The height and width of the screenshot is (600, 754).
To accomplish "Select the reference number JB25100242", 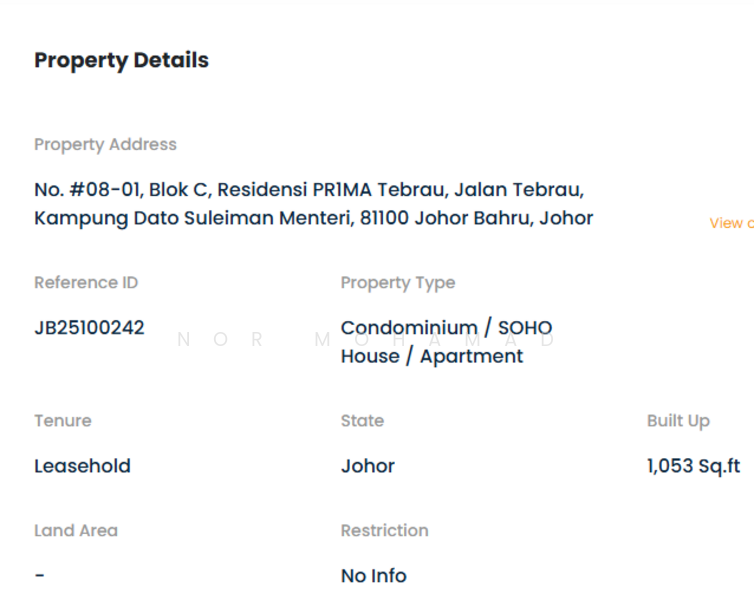I will click(x=89, y=327).
